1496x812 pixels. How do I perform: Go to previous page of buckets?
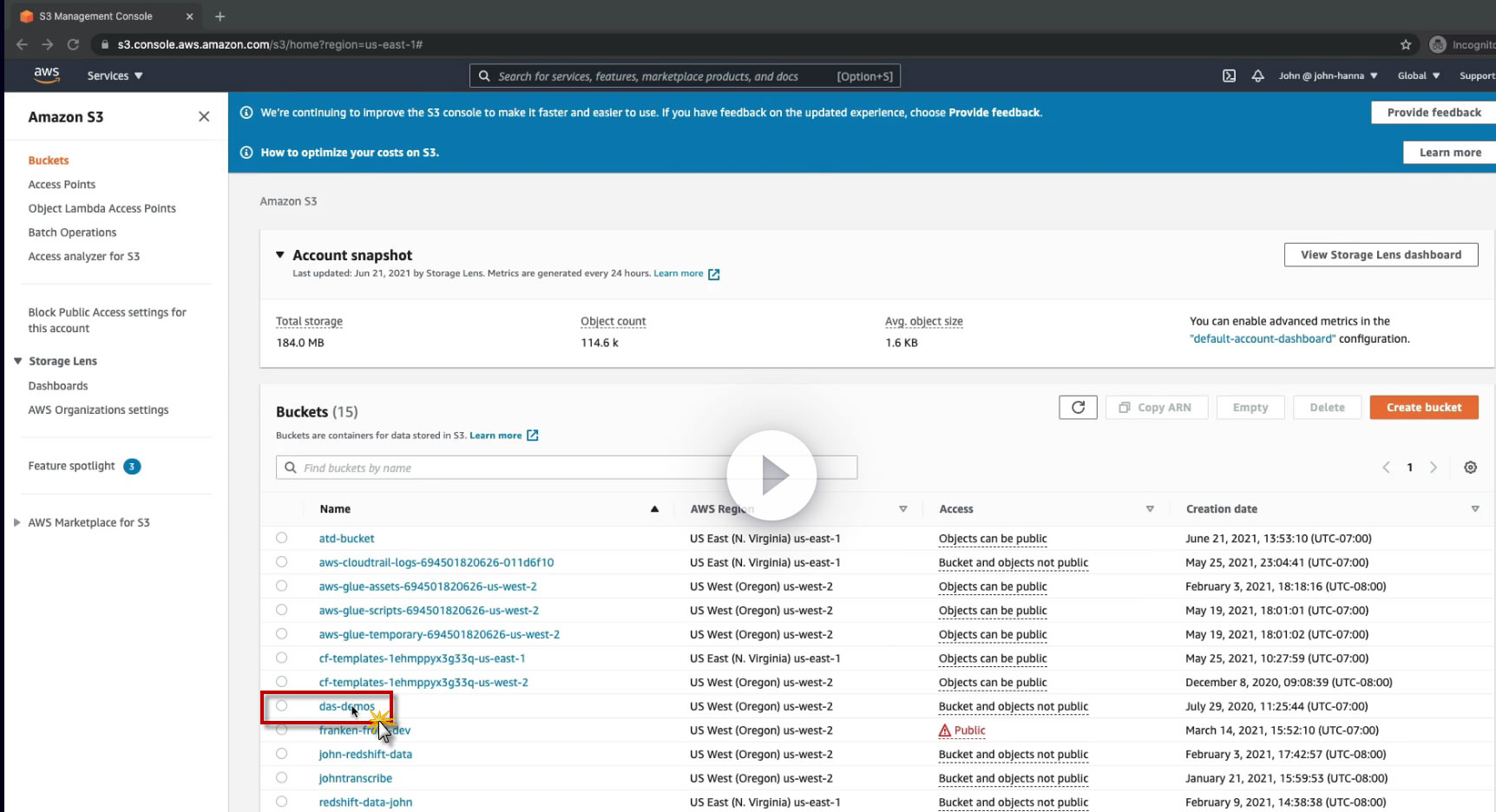1386,467
